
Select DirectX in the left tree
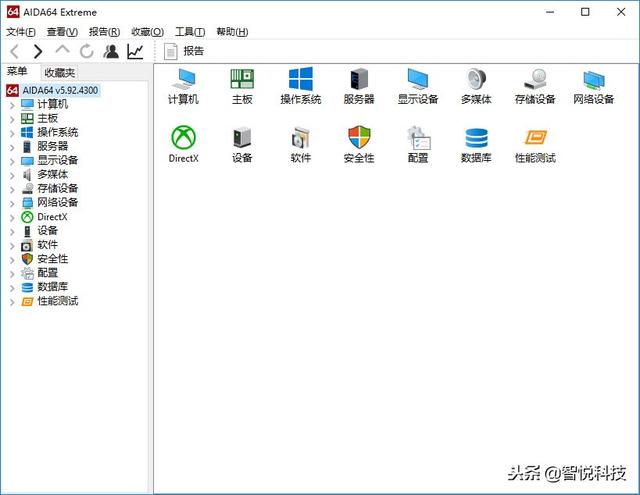coord(44,217)
